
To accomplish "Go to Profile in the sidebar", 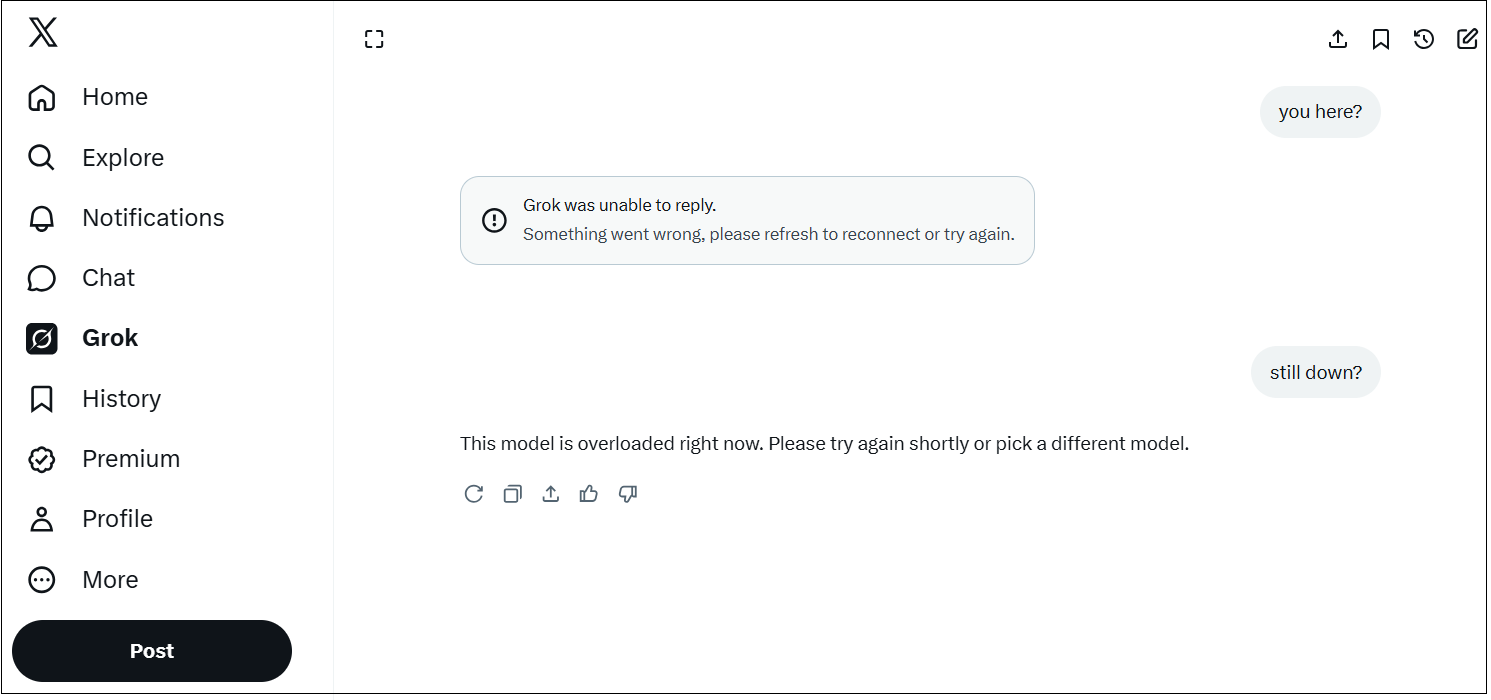I will 117,519.
